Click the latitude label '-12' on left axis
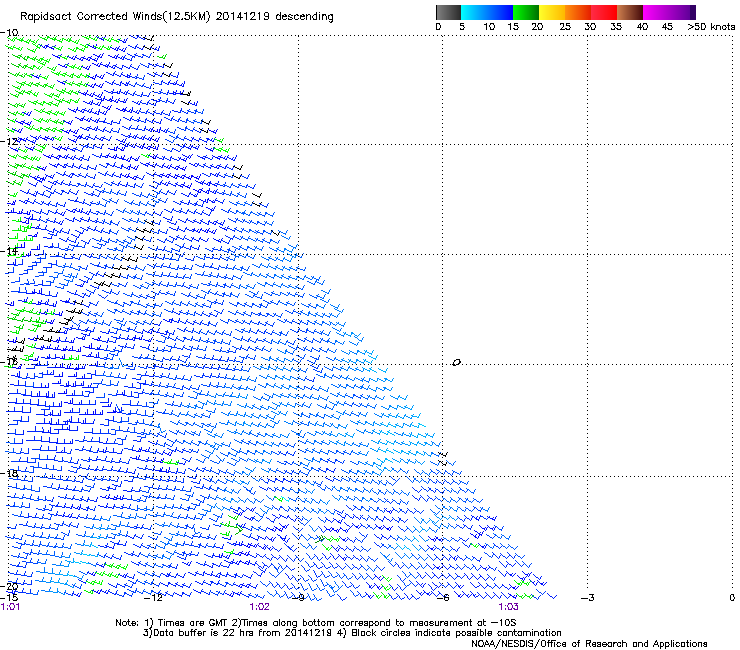This screenshot has width=740, height=650. tap(9, 141)
